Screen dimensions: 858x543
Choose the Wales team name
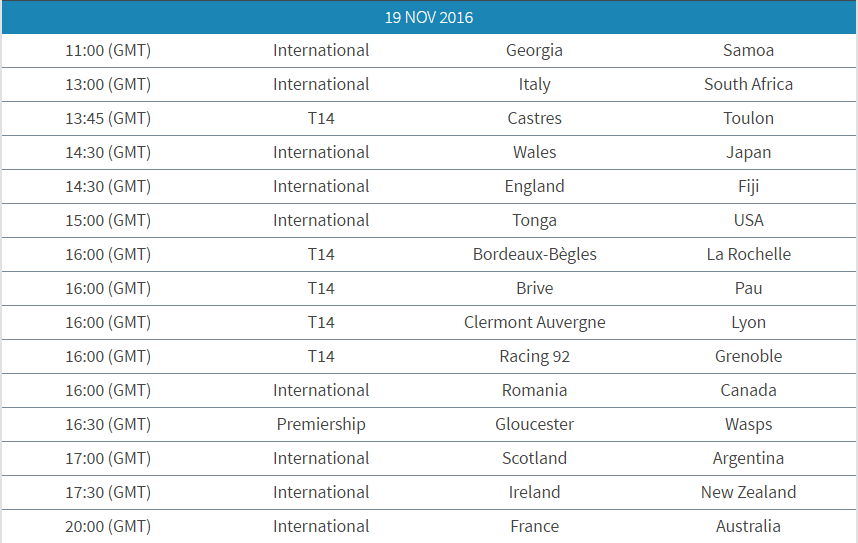point(534,152)
